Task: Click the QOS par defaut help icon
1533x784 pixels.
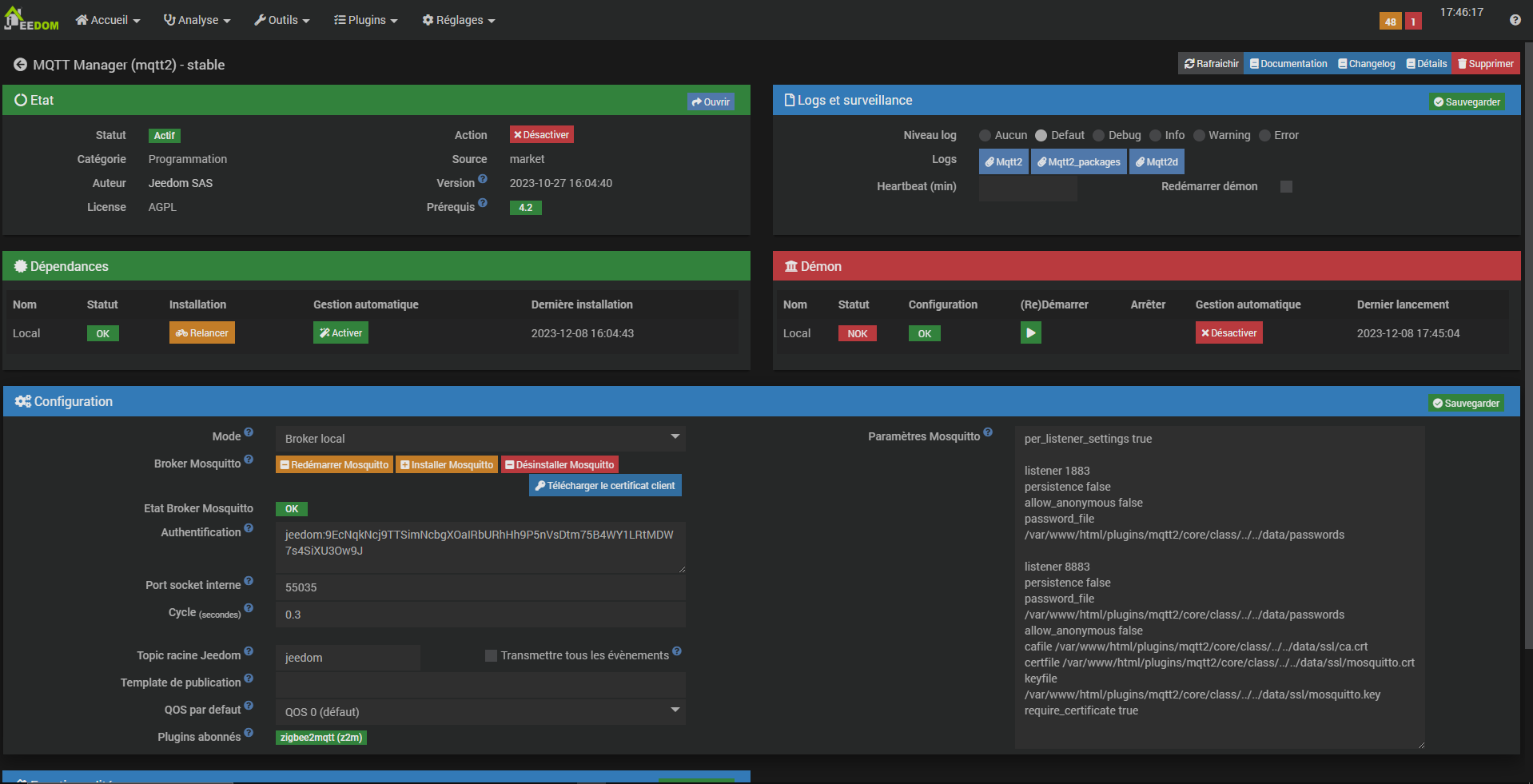Action: pyautogui.click(x=249, y=706)
